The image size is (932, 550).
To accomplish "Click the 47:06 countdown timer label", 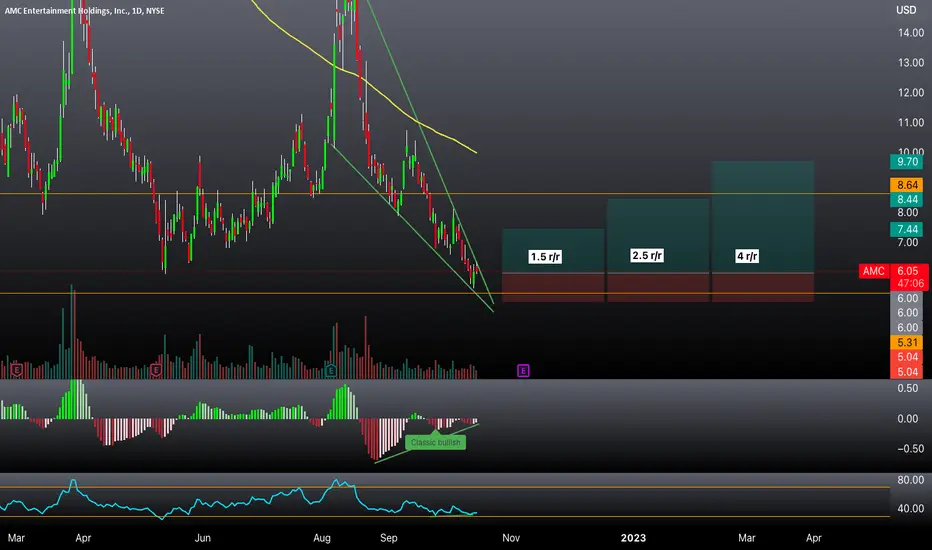I will point(909,284).
